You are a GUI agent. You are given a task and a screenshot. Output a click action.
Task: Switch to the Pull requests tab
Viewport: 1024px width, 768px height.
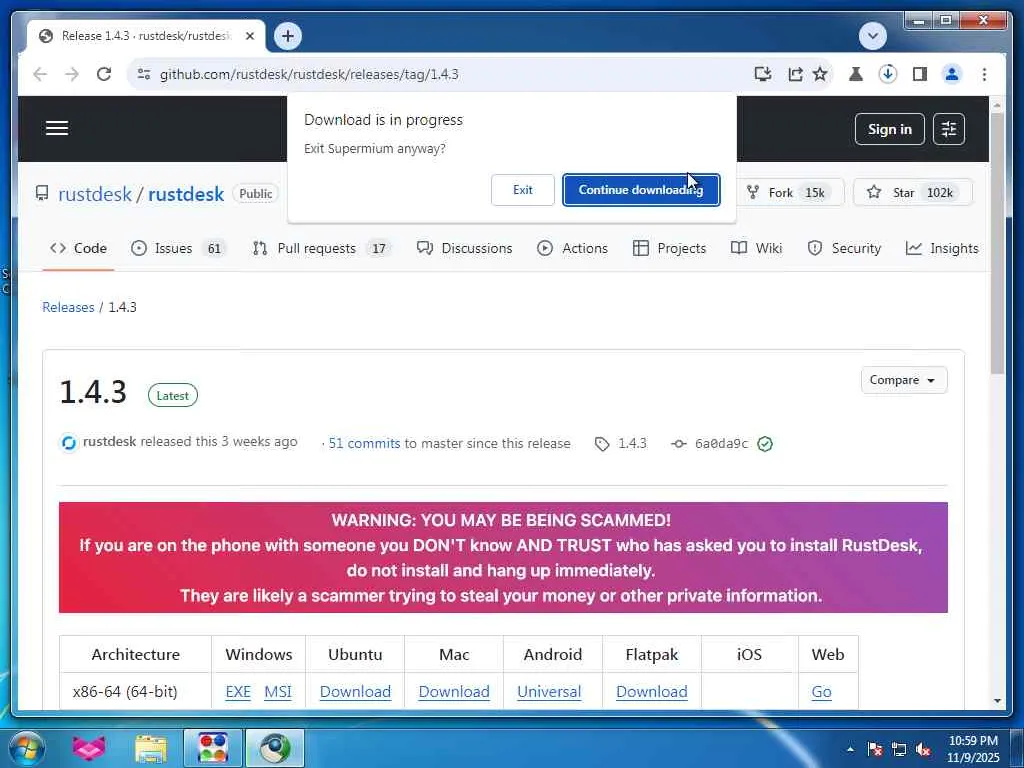pyautogui.click(x=321, y=248)
